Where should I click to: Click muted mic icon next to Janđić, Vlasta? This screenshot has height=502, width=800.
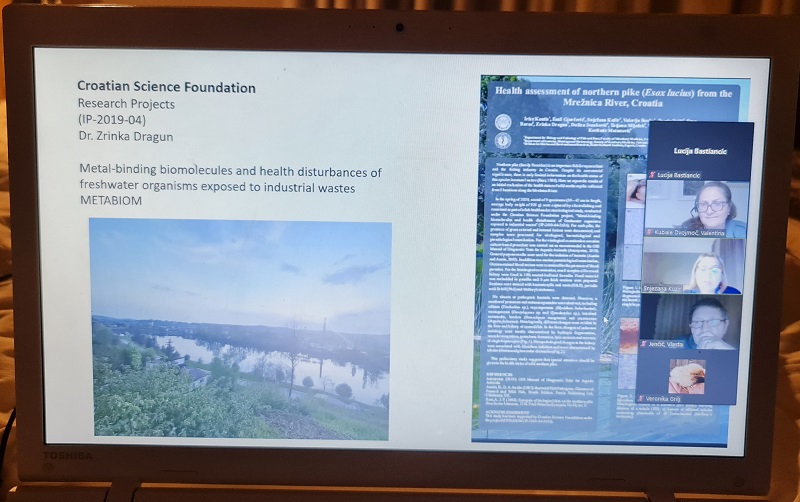(649, 341)
